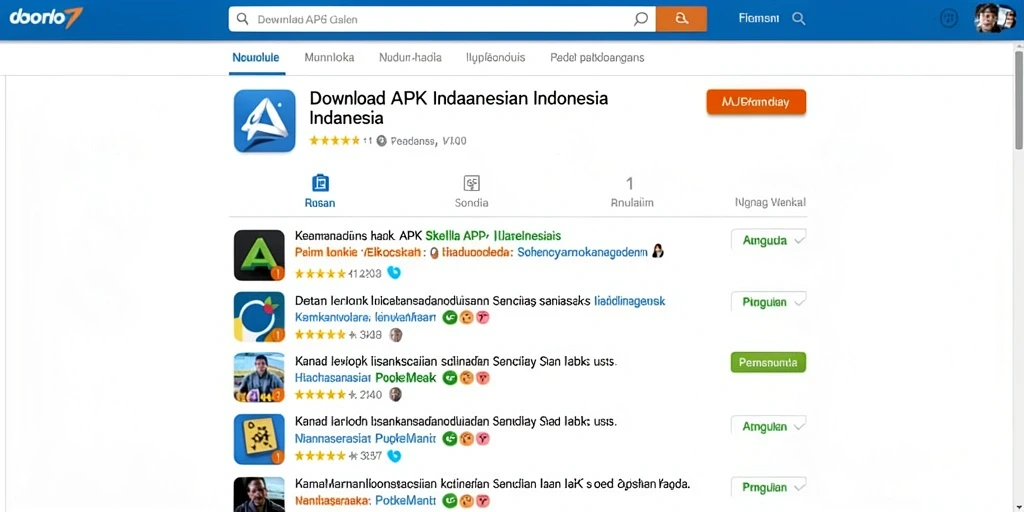Open the round grid icon in header
Screen dimensions: 1024x512
coord(948,19)
